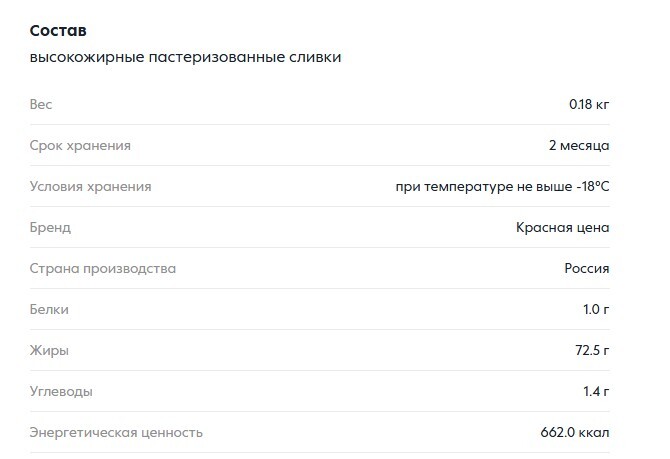Open the brand value "Красная цена"
The width and height of the screenshot is (670, 459).
tap(562, 227)
